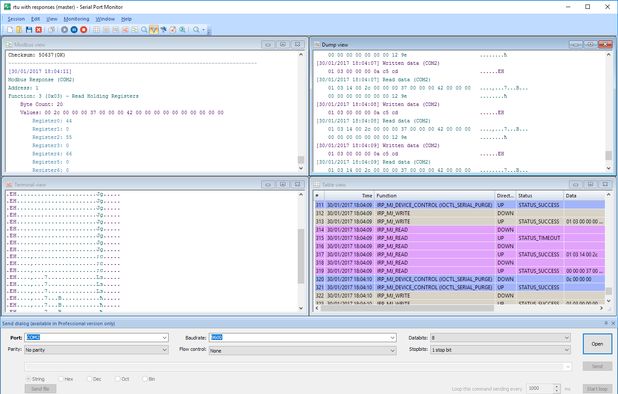618x394 pixels.
Task: Open the Monitoring menu
Action: (x=76, y=19)
